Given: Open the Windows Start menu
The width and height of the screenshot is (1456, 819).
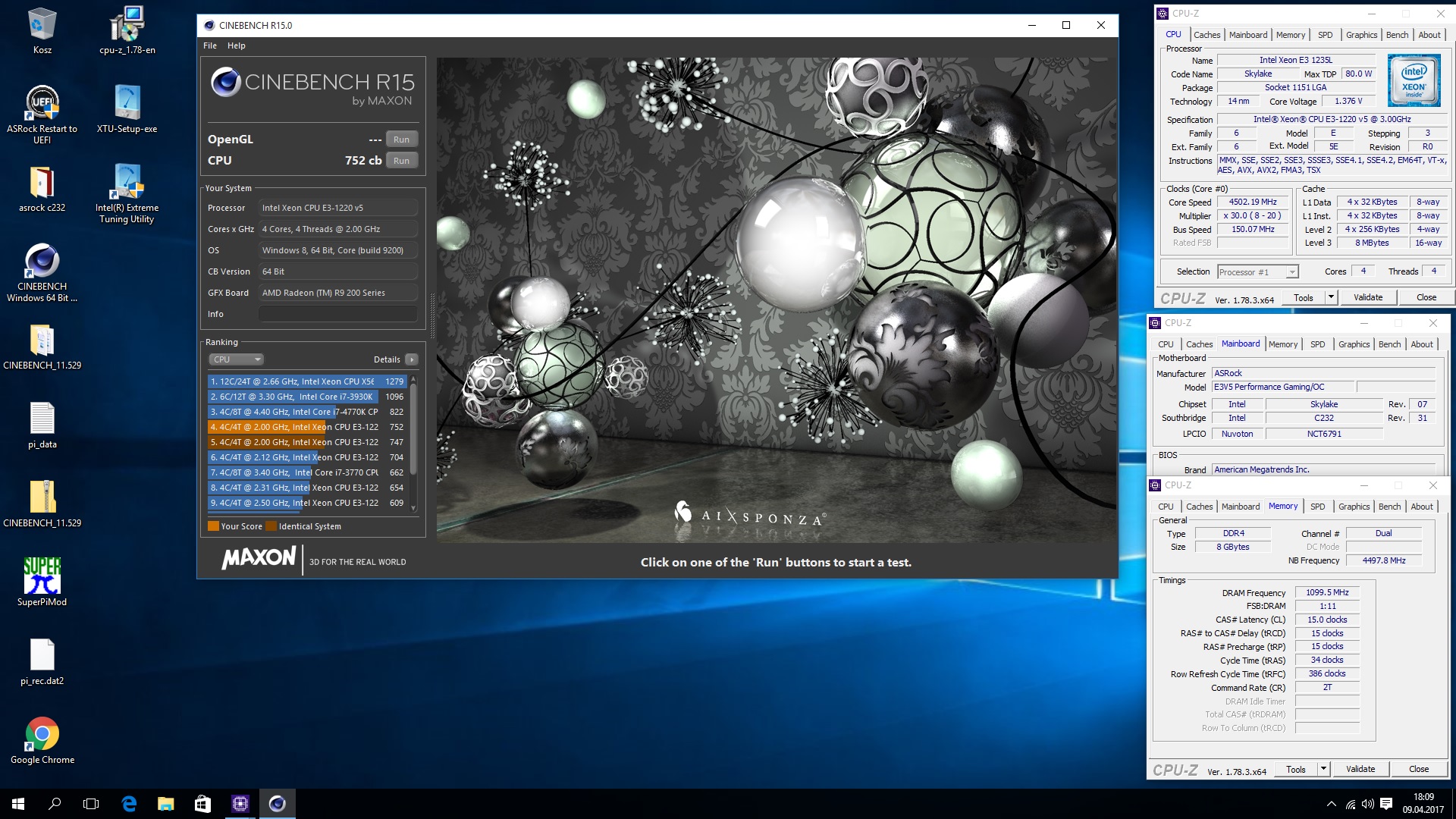Looking at the screenshot, I should [18, 804].
